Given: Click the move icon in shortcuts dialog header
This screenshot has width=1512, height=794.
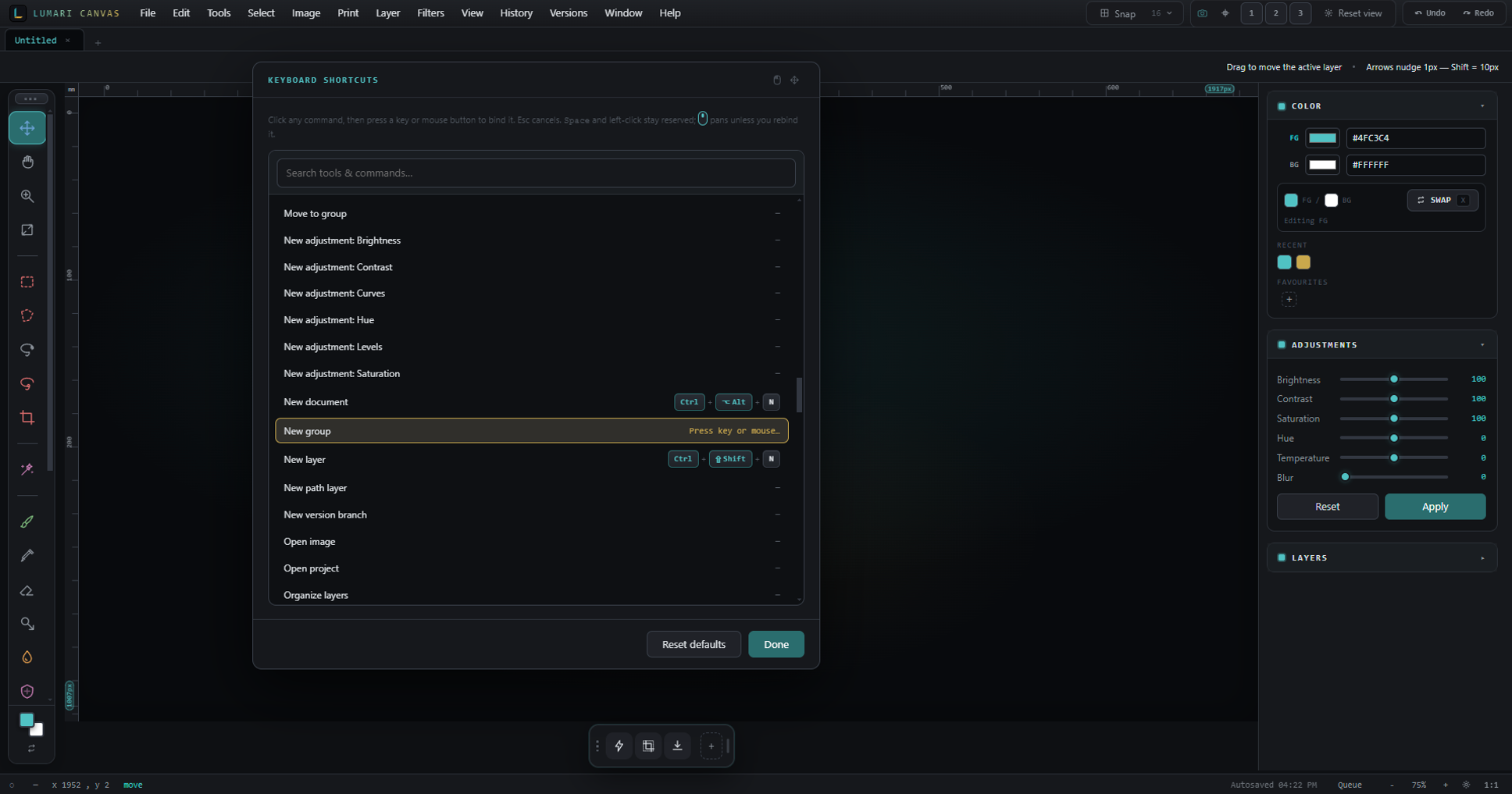Looking at the screenshot, I should (794, 80).
